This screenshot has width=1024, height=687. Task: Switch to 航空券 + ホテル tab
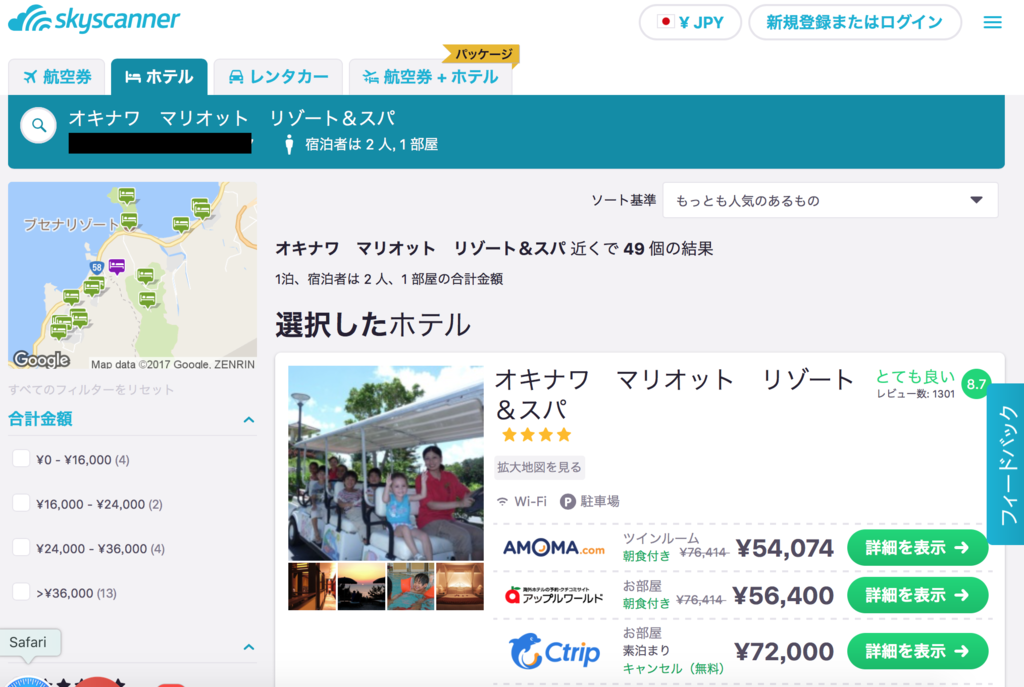(431, 77)
